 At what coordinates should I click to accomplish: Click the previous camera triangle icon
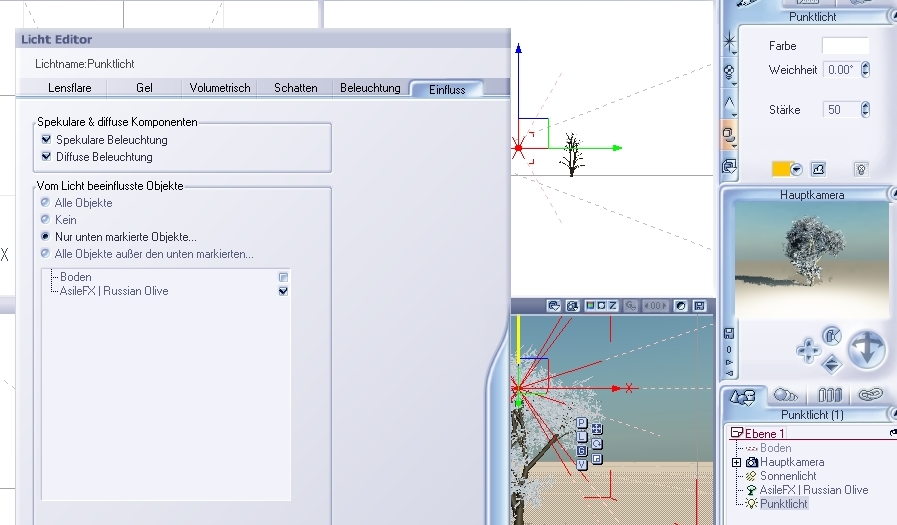(729, 373)
